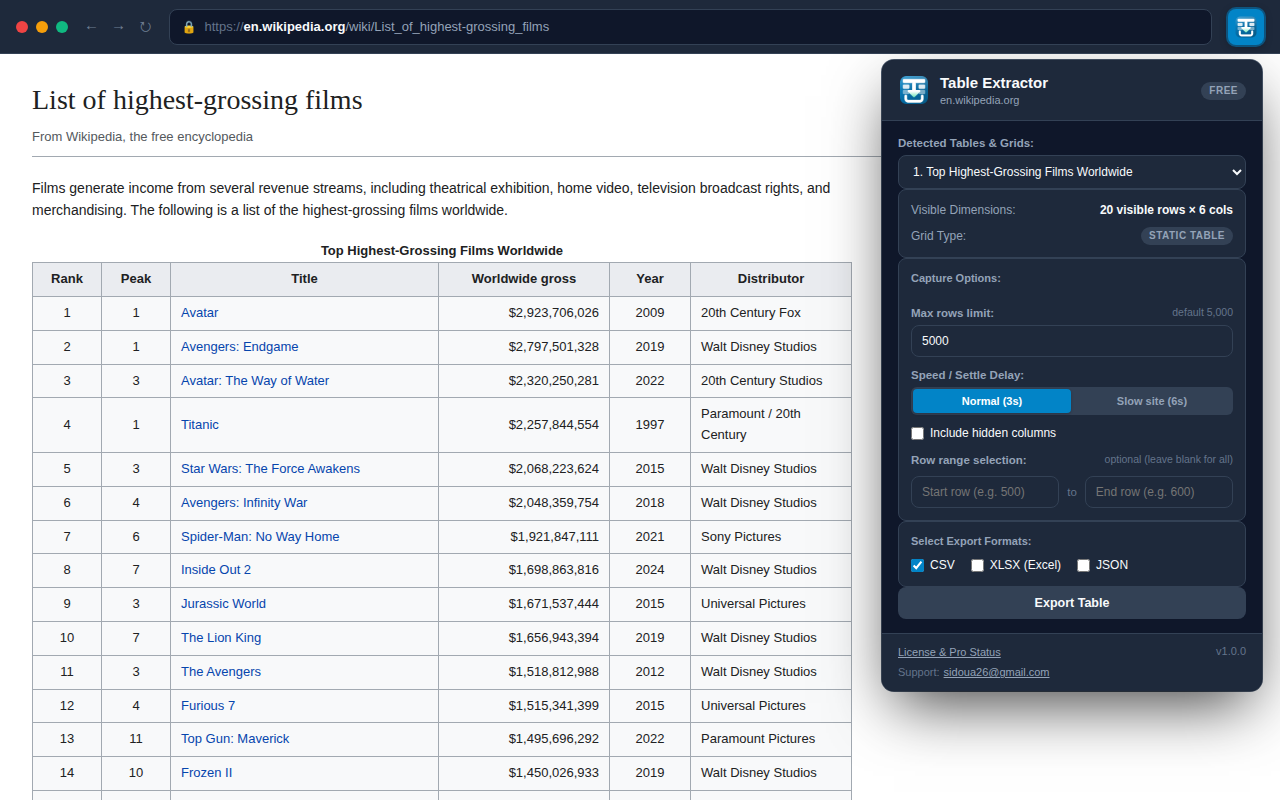Click the End row input field
Screen dimensions: 1280x800
point(1159,492)
